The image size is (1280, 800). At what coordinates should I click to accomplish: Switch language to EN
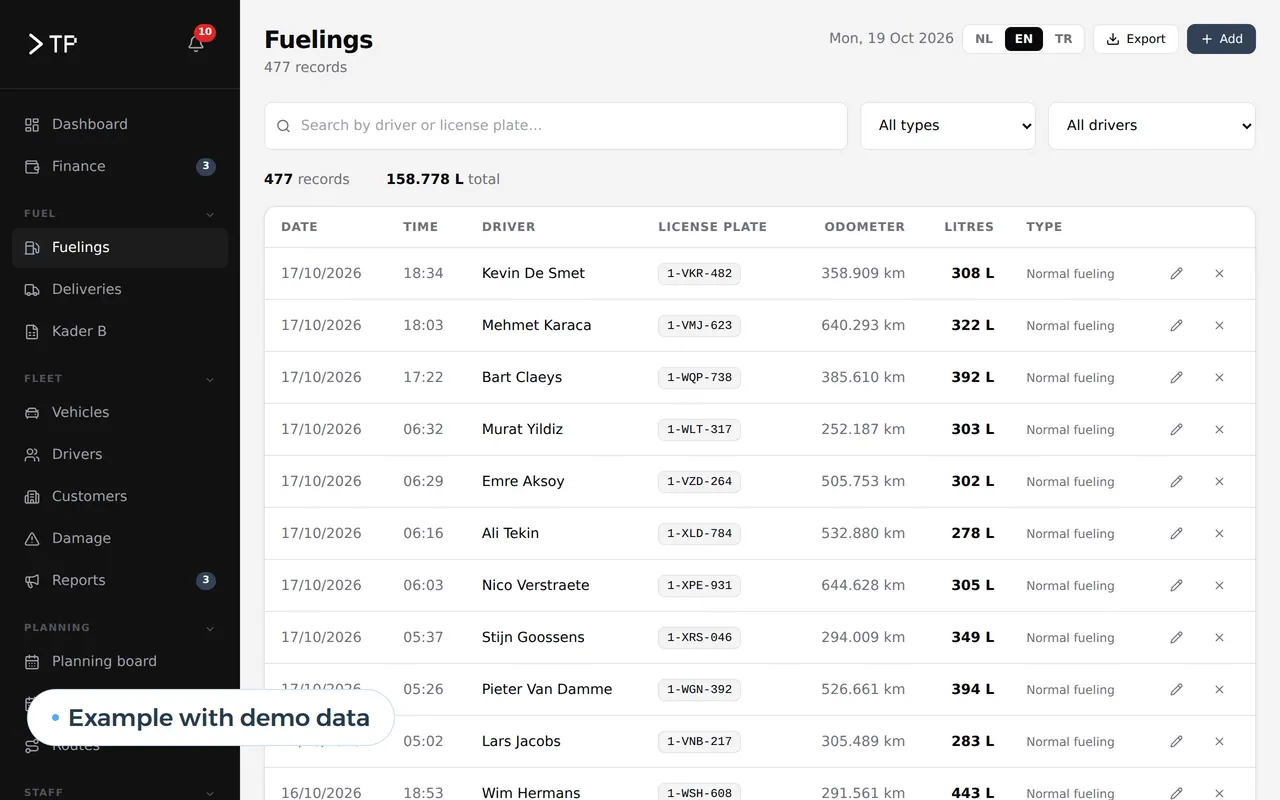[x=1024, y=39]
